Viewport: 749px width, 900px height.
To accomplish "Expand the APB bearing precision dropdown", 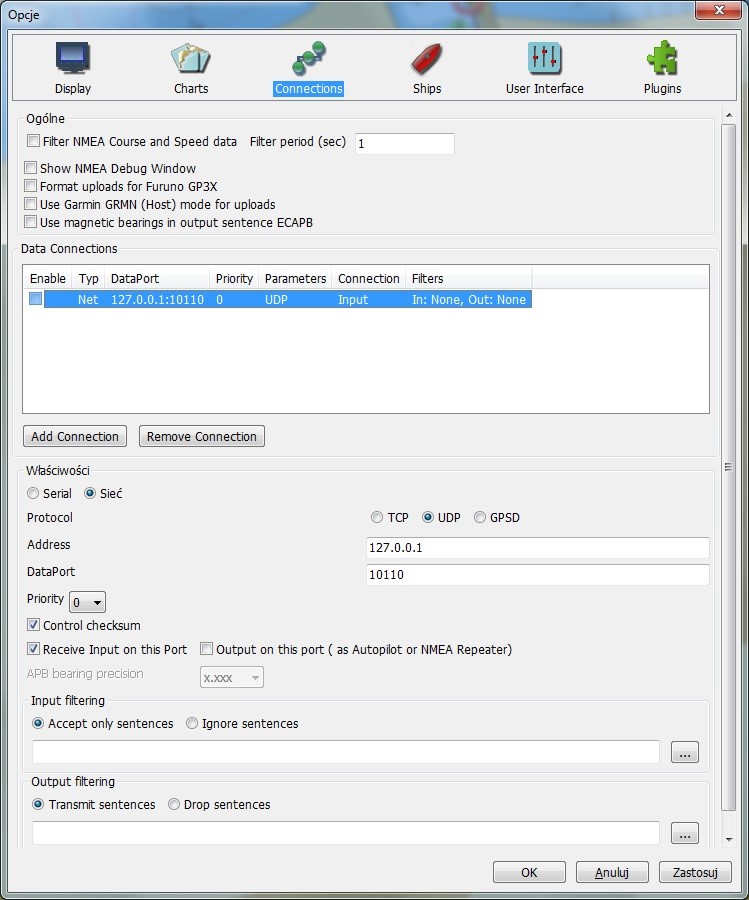I will point(232,678).
